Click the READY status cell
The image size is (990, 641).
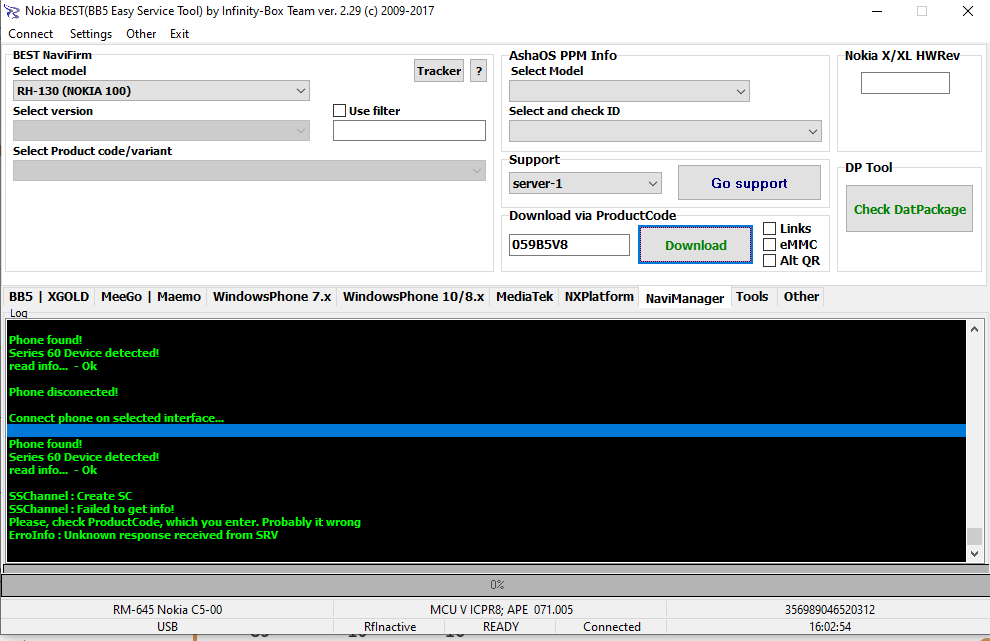[x=501, y=626]
